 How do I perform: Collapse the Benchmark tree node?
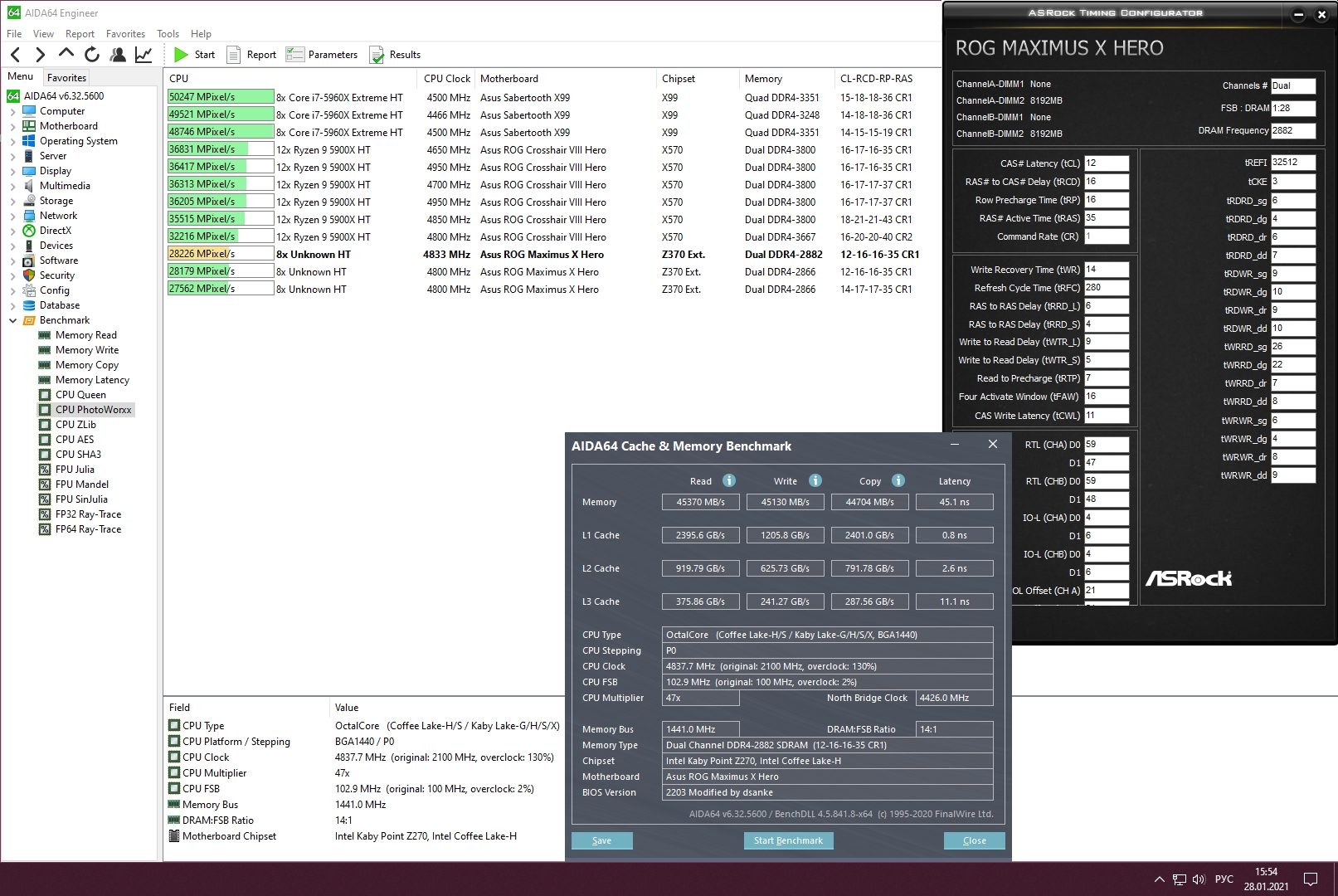click(x=12, y=320)
